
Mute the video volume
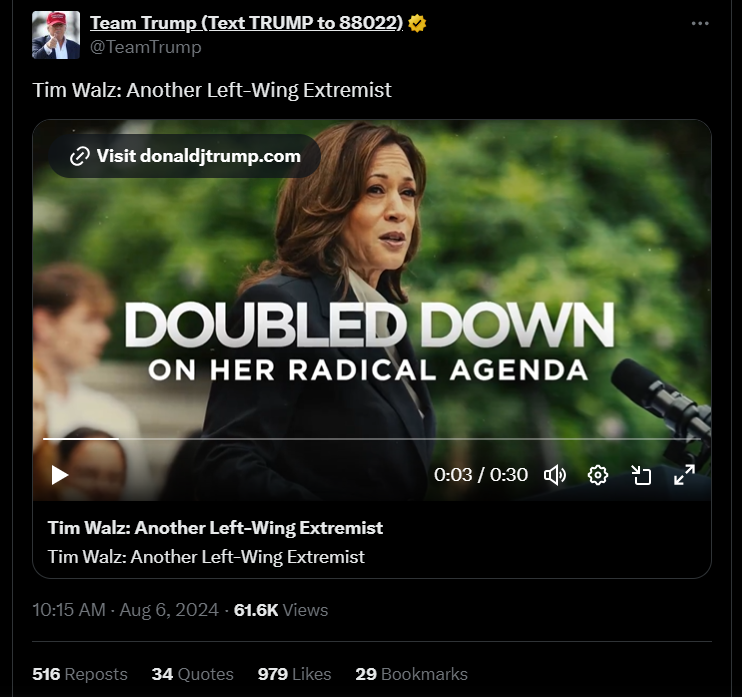click(x=555, y=475)
